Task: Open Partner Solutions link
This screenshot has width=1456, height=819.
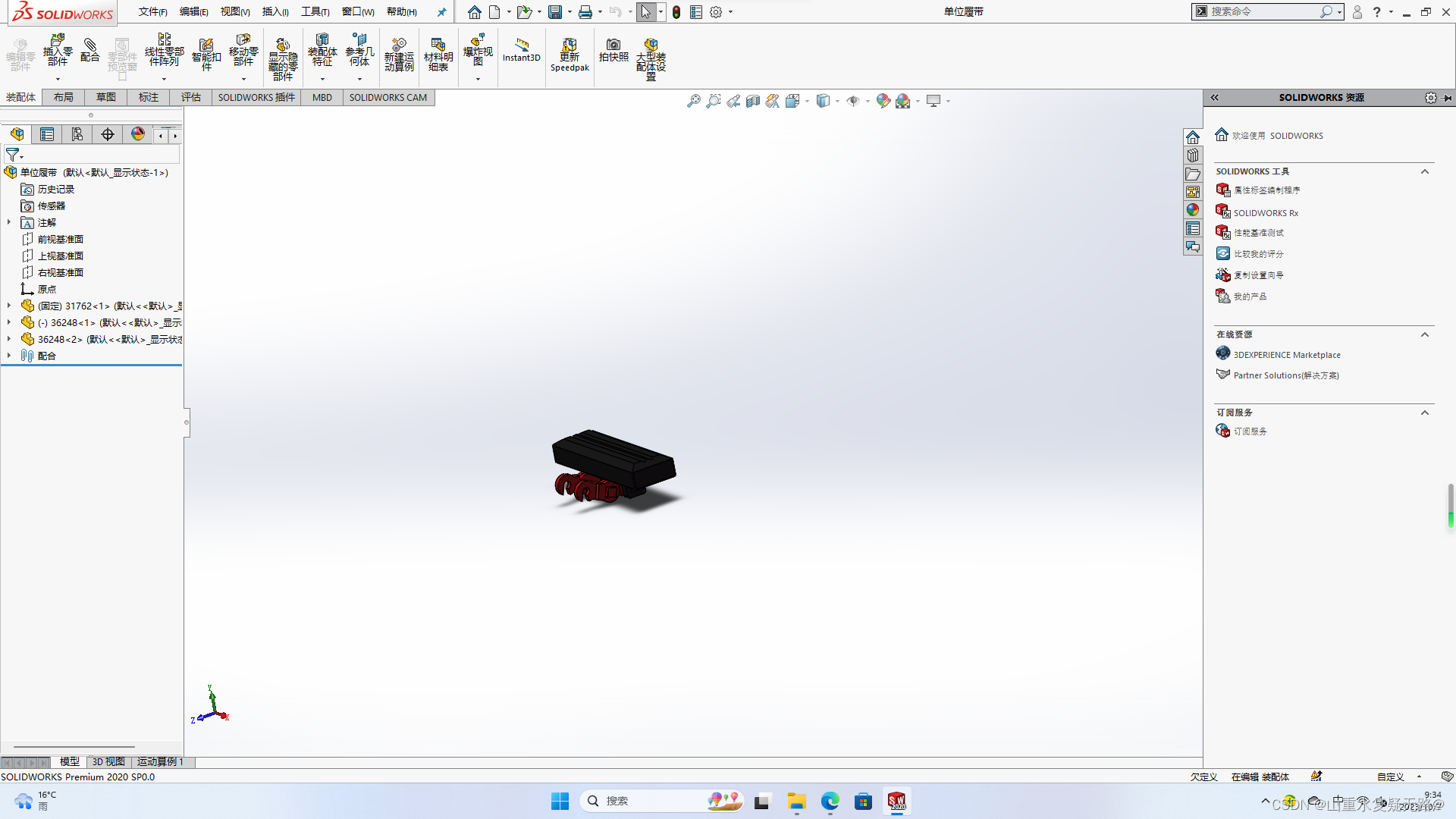Action: tap(1286, 375)
